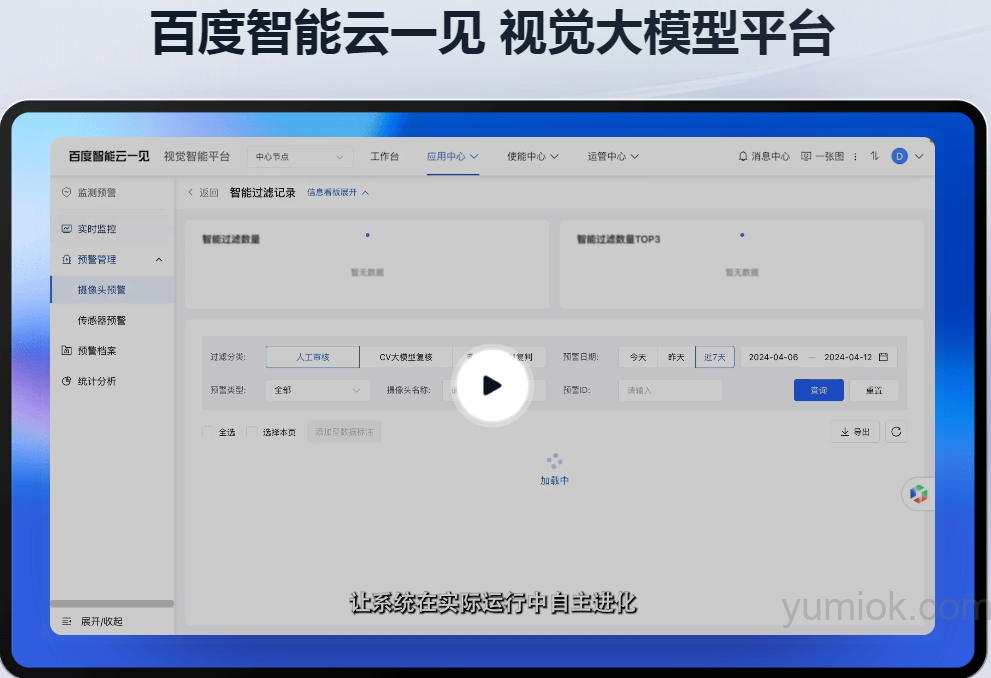Click the 智能过滤记录 page title

coord(262,192)
